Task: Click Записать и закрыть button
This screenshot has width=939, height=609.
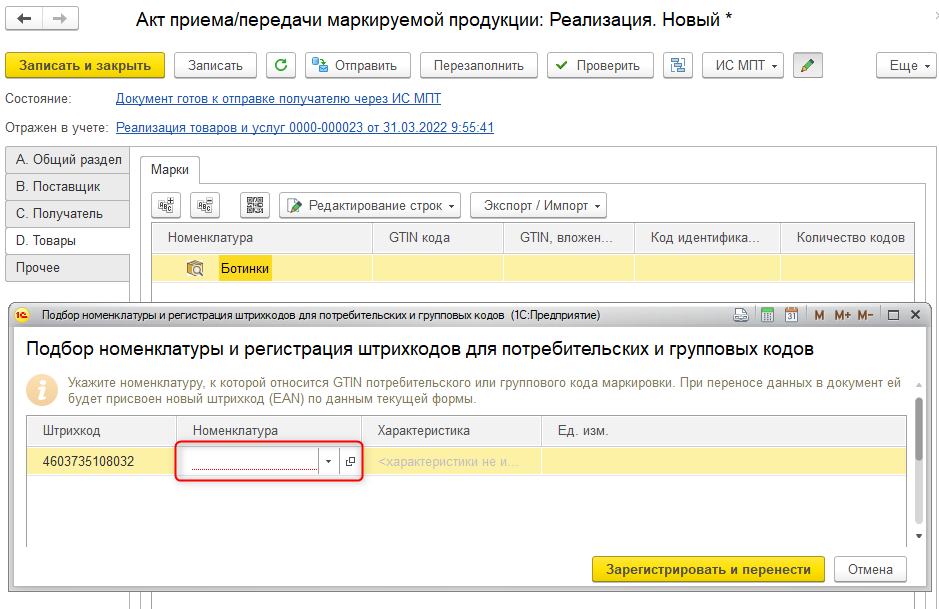Action: pyautogui.click(x=85, y=65)
